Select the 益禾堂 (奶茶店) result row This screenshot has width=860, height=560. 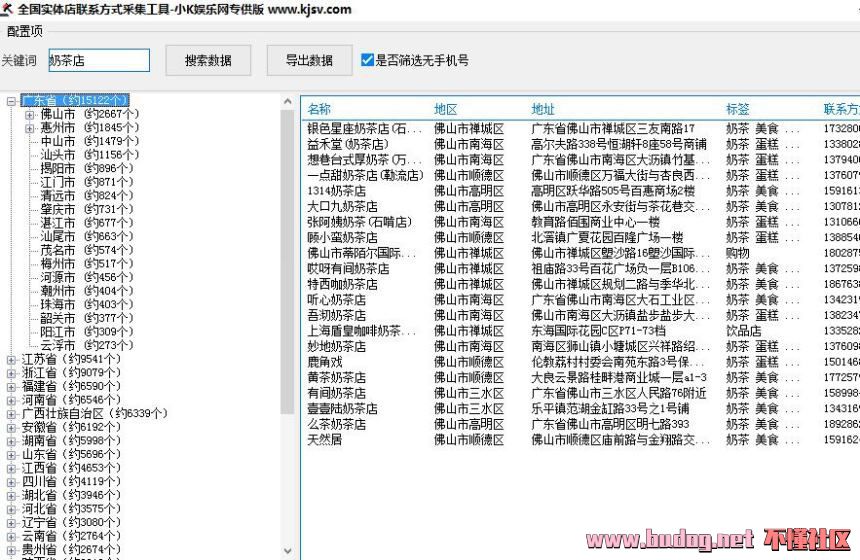342,145
